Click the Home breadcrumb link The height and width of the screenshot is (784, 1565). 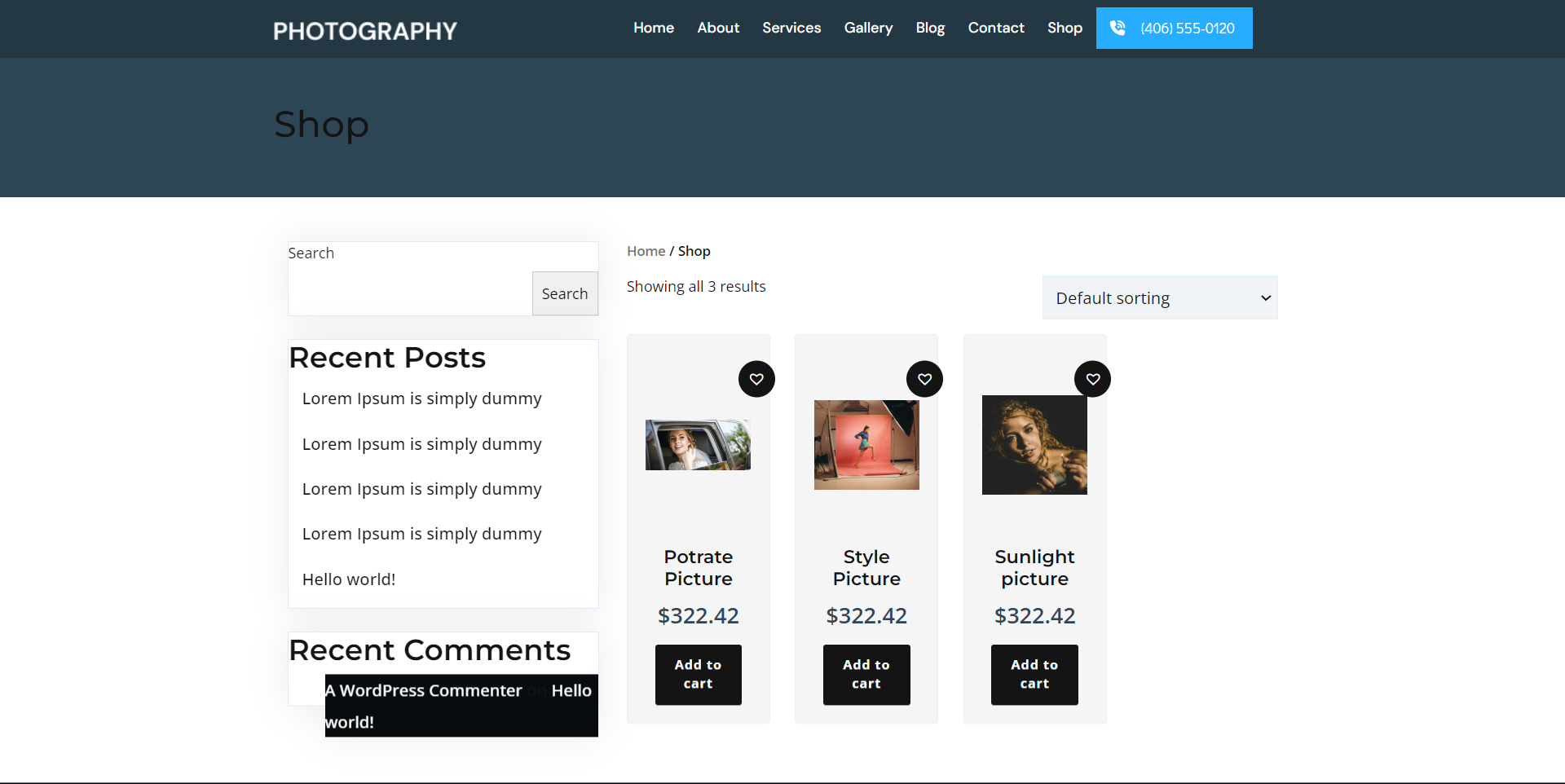pos(646,251)
